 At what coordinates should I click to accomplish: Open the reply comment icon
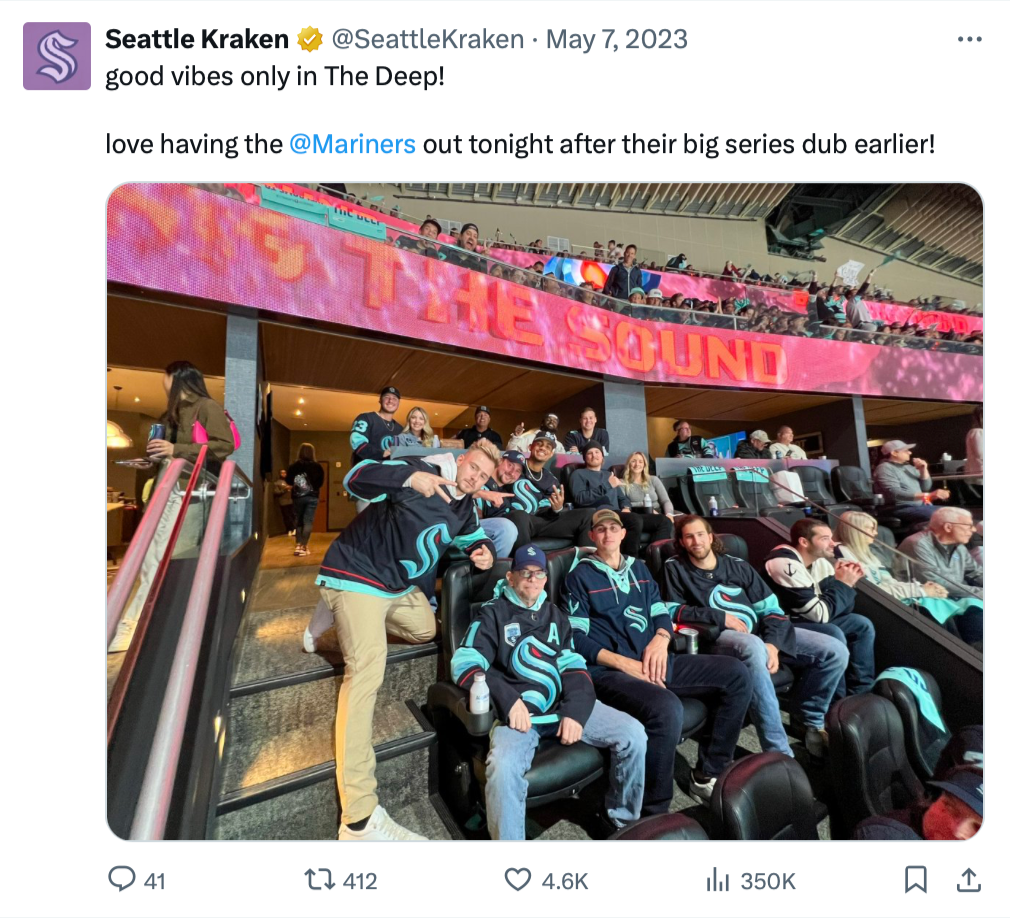[121, 879]
